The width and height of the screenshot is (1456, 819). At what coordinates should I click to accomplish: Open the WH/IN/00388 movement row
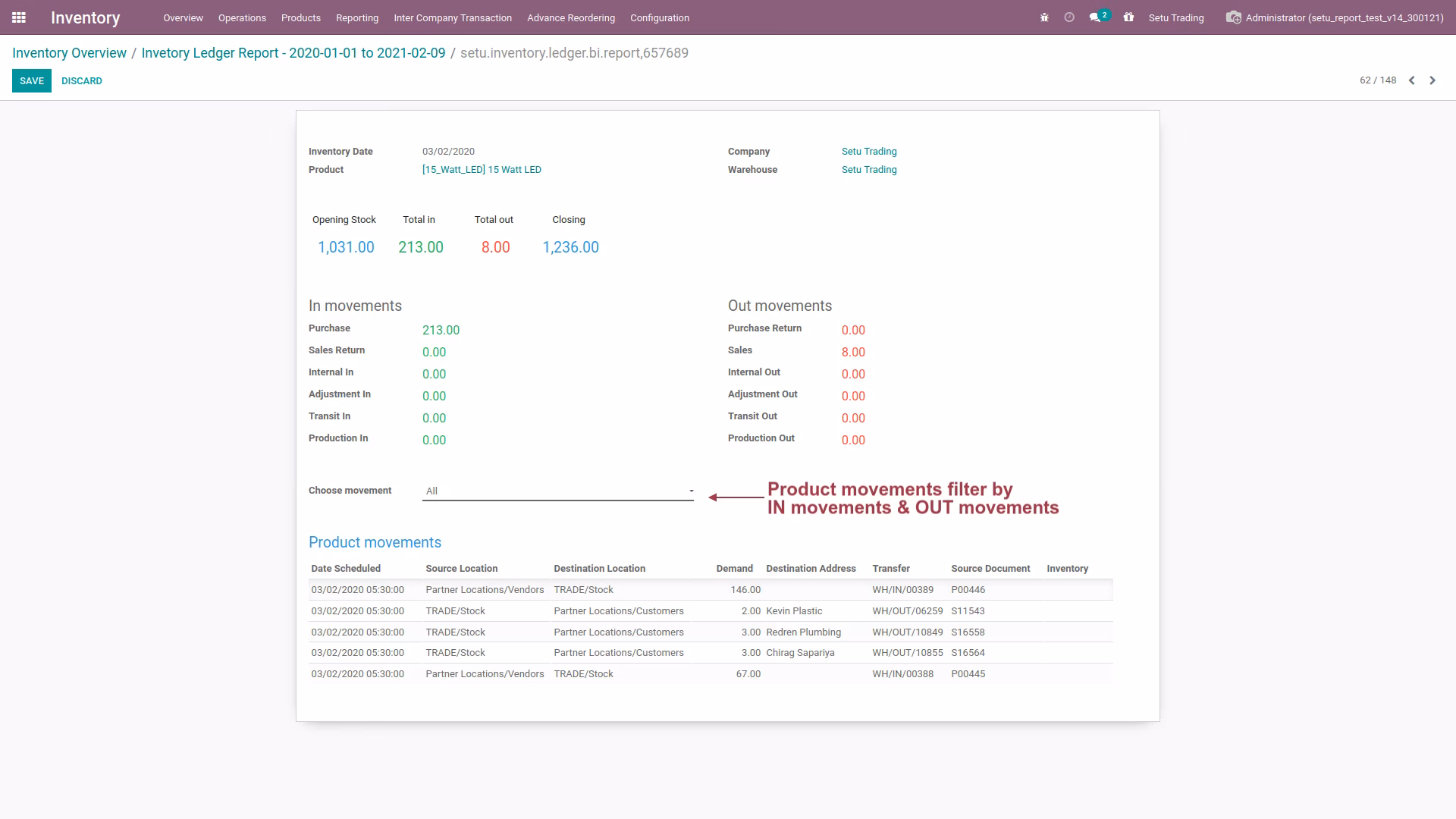pos(711,674)
